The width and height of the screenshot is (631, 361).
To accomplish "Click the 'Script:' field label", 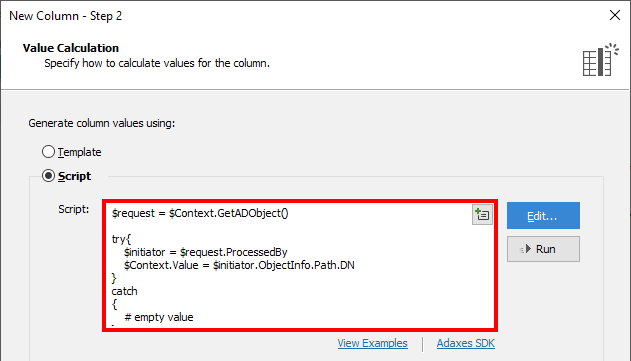I will pyautogui.click(x=74, y=209).
